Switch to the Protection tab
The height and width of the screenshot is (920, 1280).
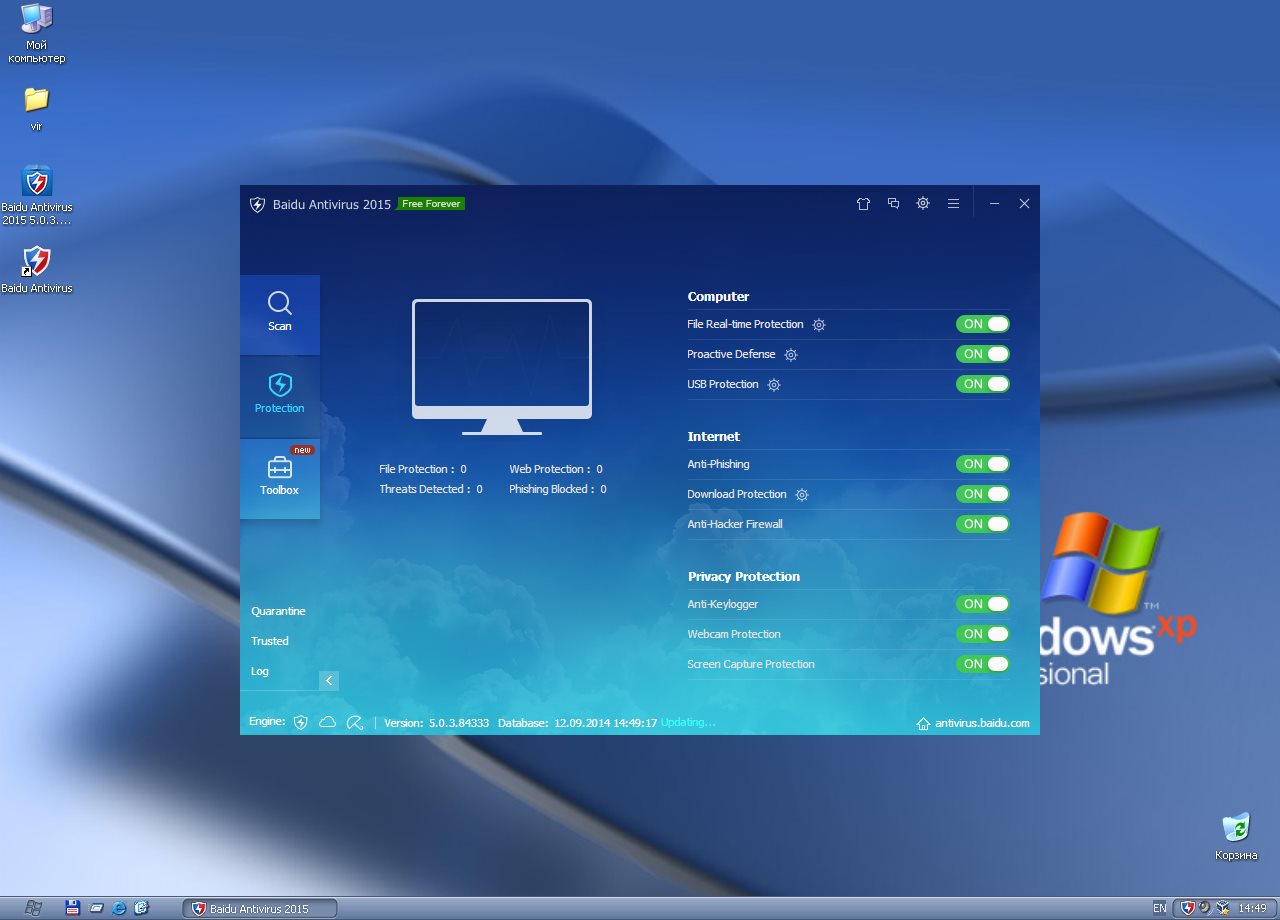(280, 397)
